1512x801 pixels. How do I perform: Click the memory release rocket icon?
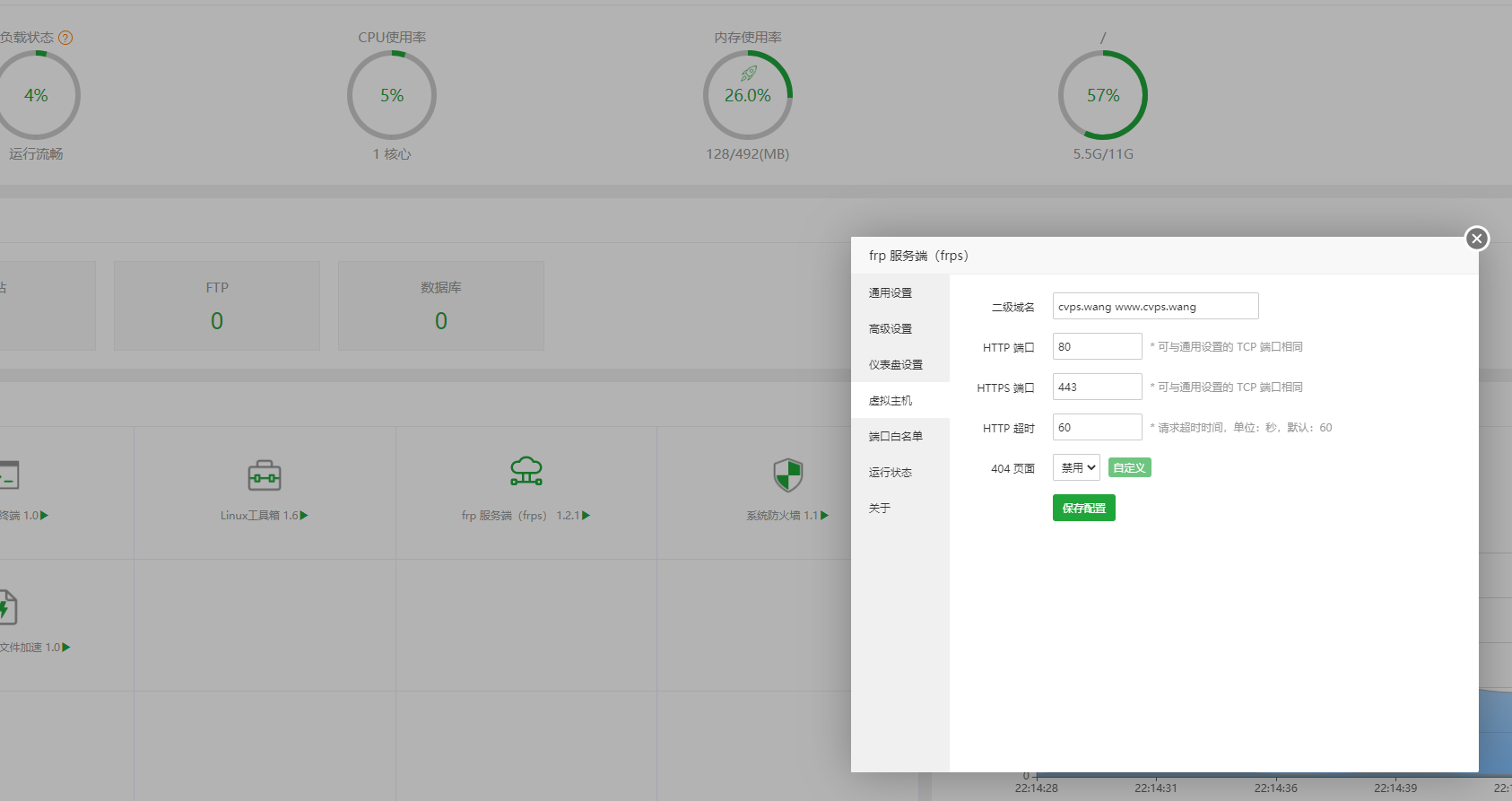[x=748, y=74]
